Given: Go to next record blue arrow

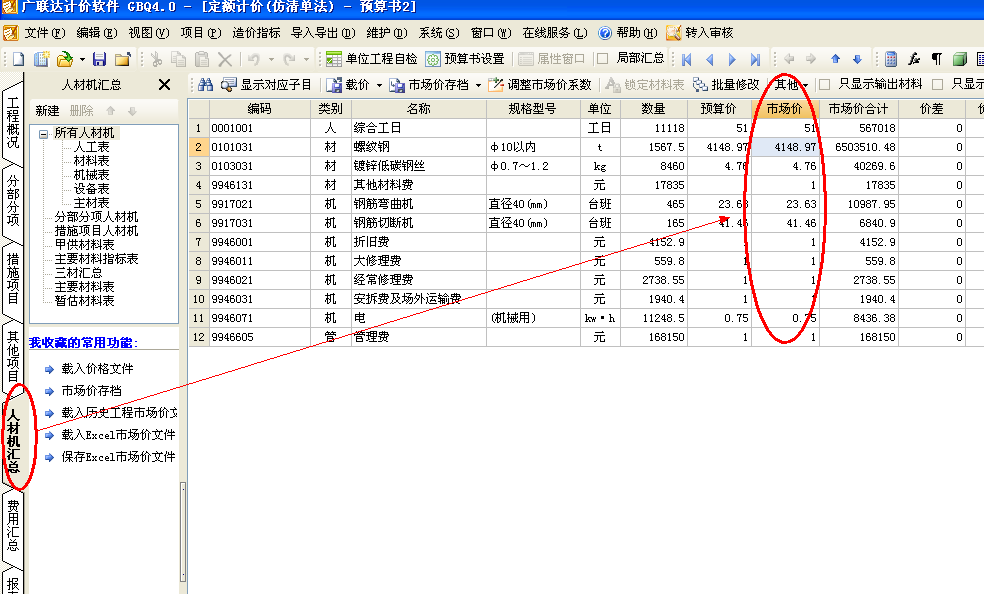Looking at the screenshot, I should [x=732, y=59].
